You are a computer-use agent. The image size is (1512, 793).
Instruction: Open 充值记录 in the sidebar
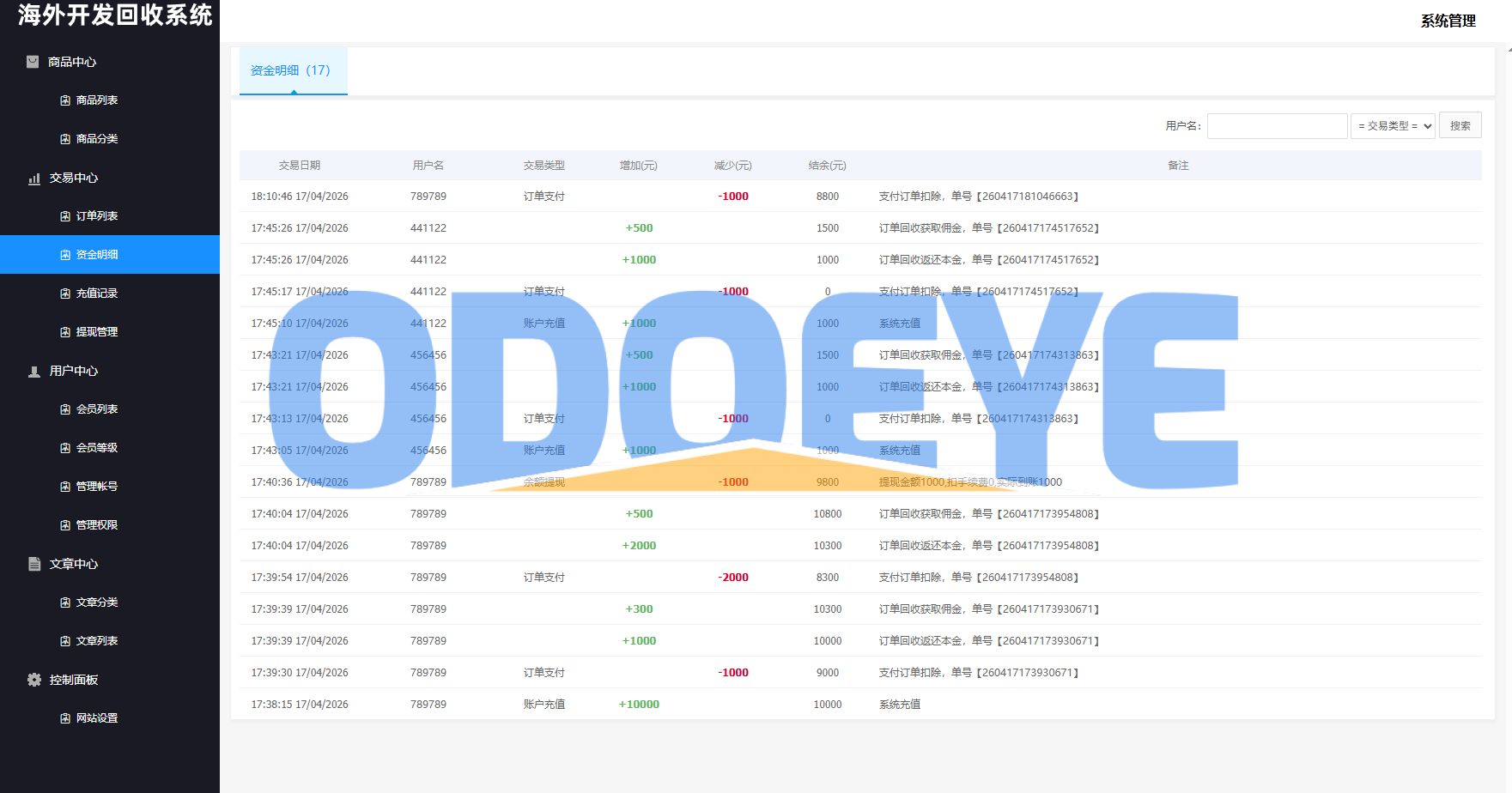click(x=97, y=294)
